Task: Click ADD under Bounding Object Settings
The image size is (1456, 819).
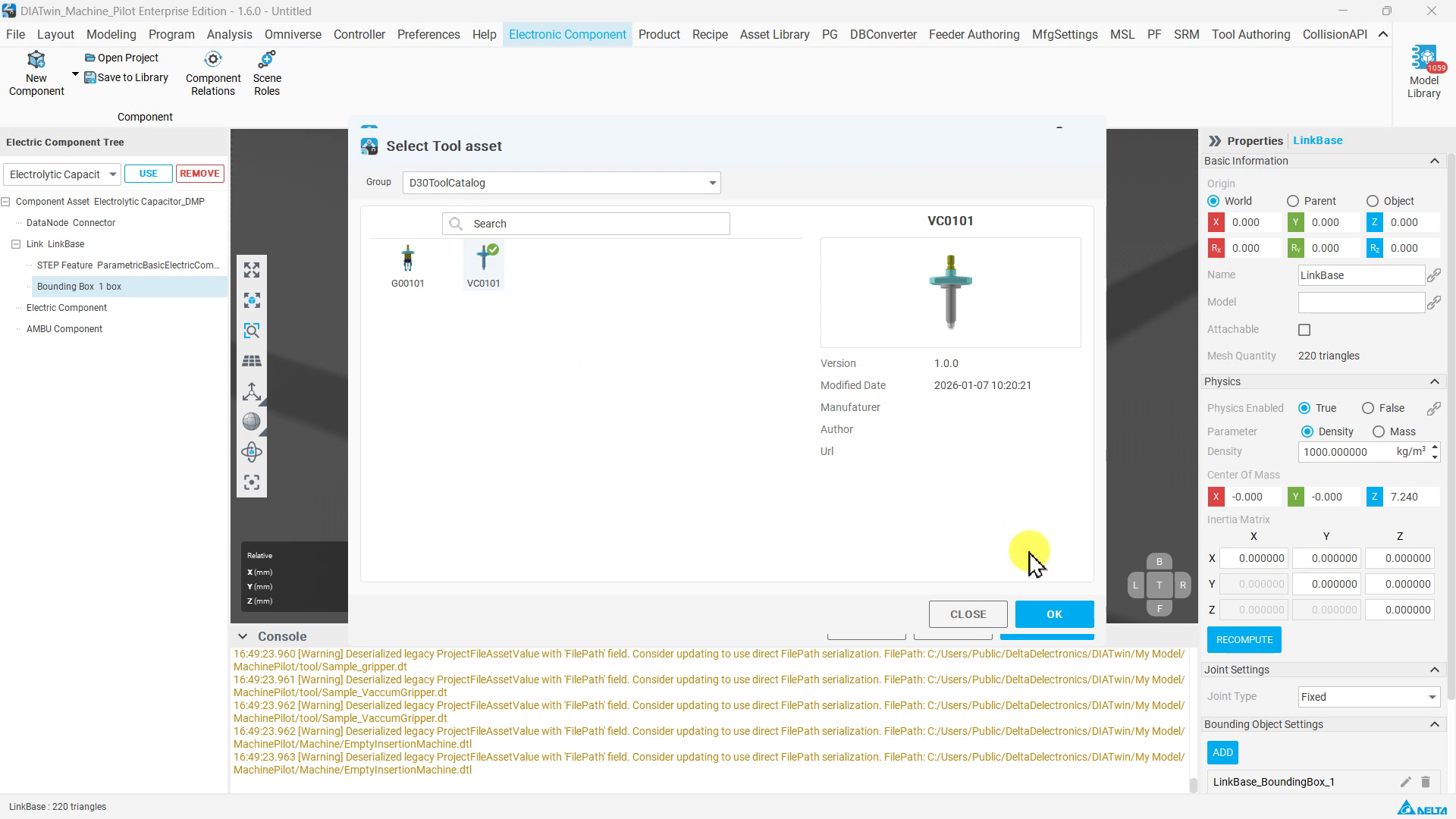Action: pos(1222,752)
